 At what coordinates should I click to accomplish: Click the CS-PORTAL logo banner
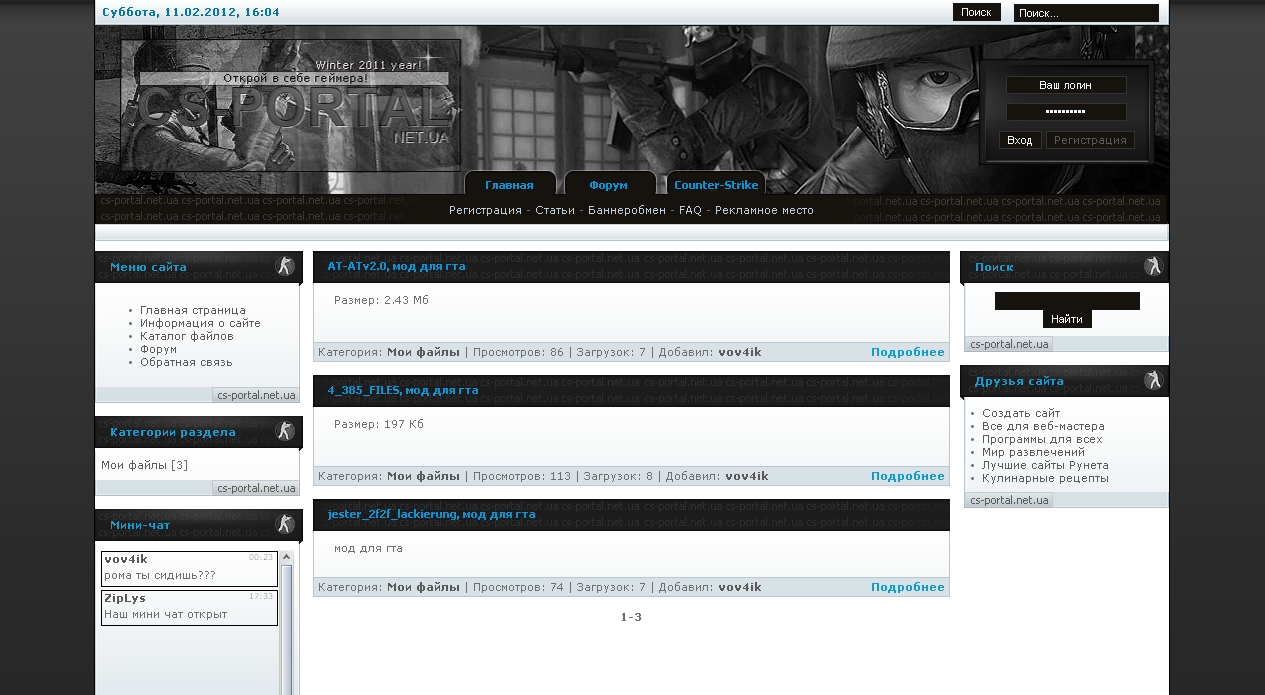(291, 105)
